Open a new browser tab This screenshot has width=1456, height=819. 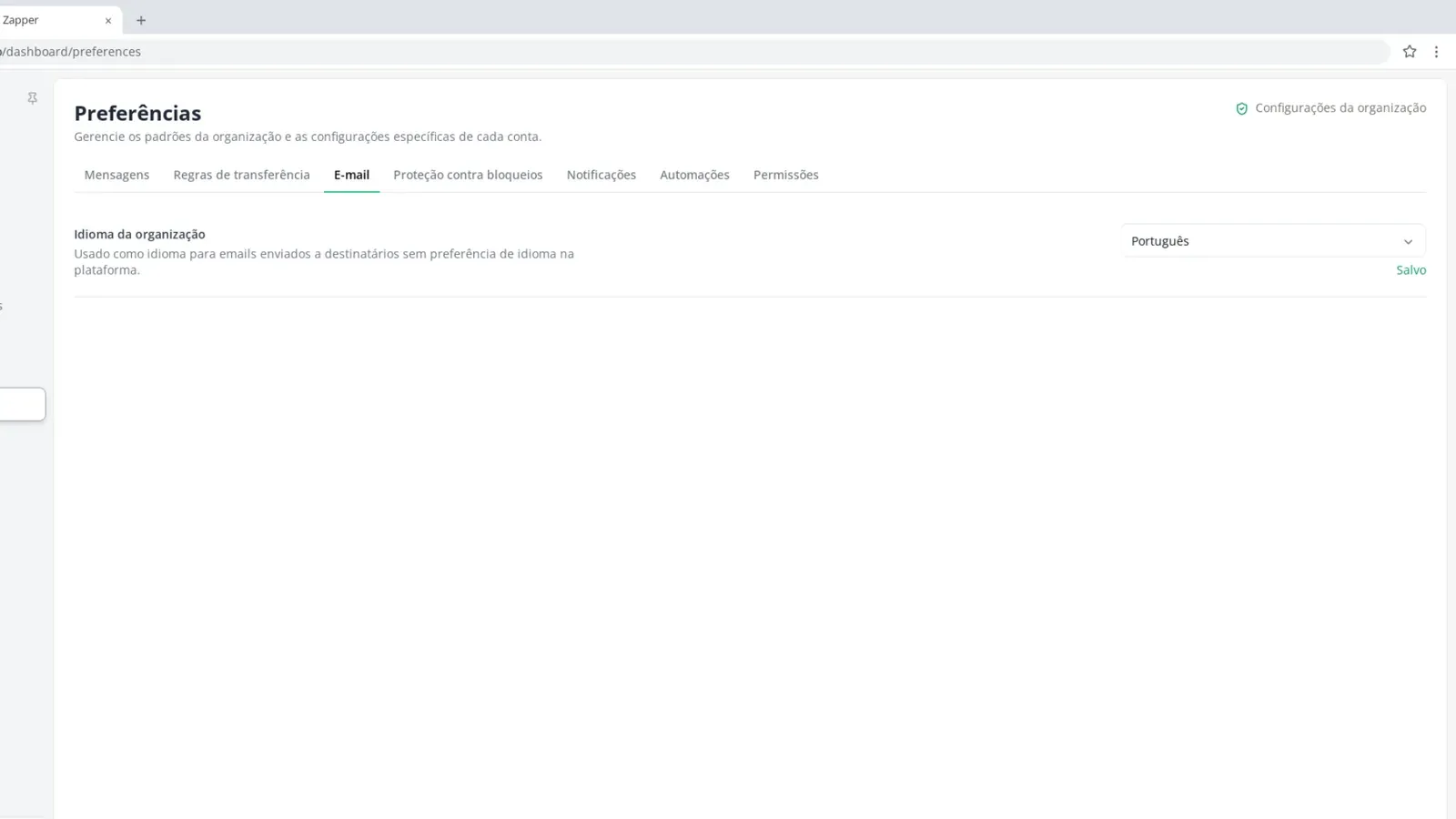pos(141,20)
